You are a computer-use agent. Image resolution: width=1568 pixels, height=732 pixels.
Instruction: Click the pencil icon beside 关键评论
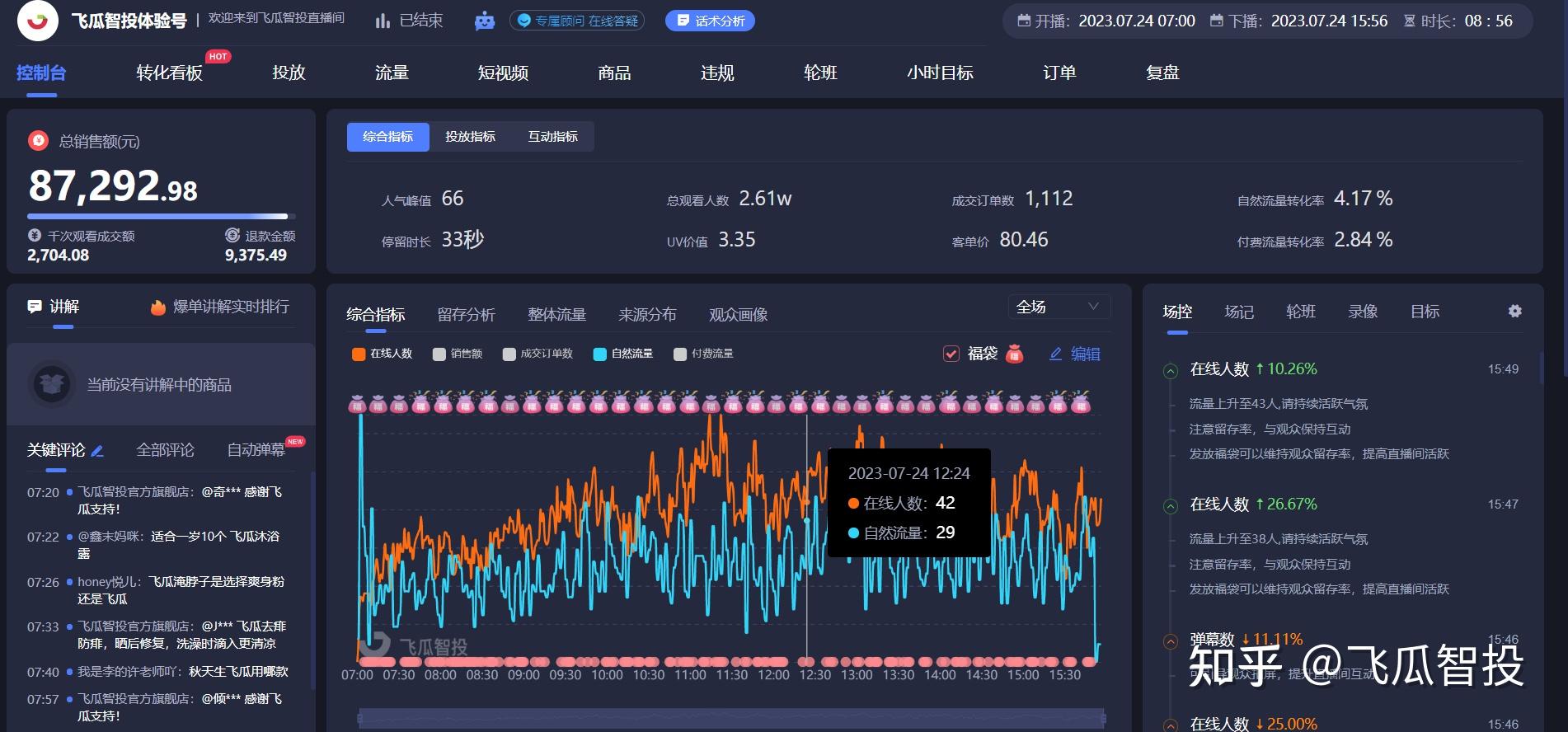point(97,451)
